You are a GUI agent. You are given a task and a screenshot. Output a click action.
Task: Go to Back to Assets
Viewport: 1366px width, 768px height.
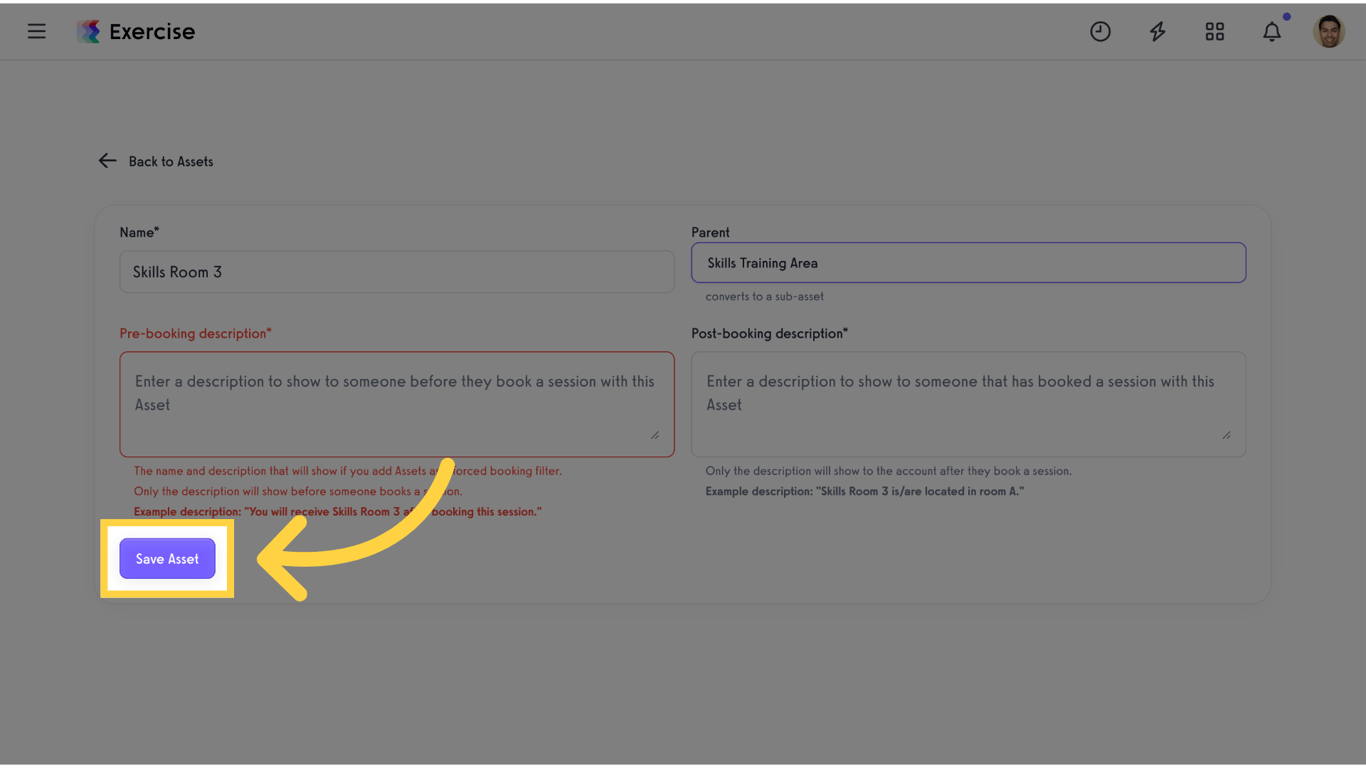coord(171,161)
